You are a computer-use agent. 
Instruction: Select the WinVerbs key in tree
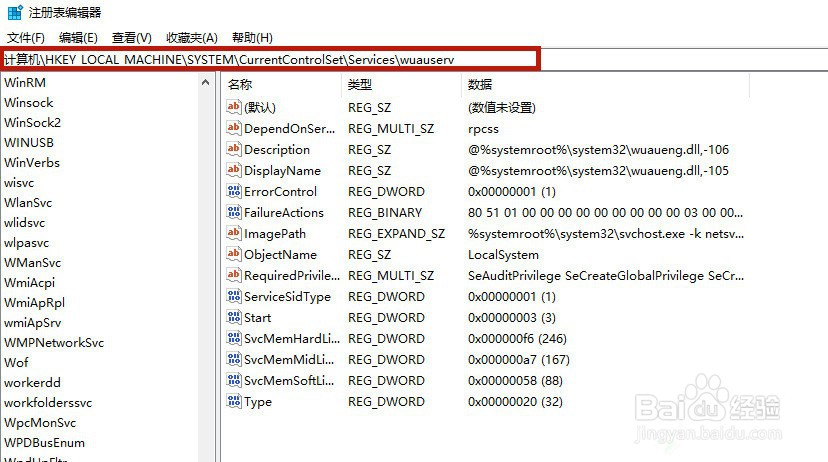(x=32, y=163)
